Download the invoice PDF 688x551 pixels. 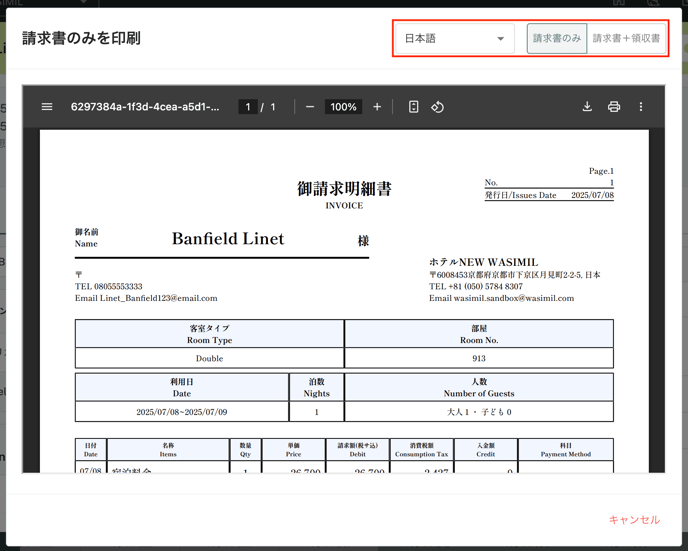(x=587, y=107)
